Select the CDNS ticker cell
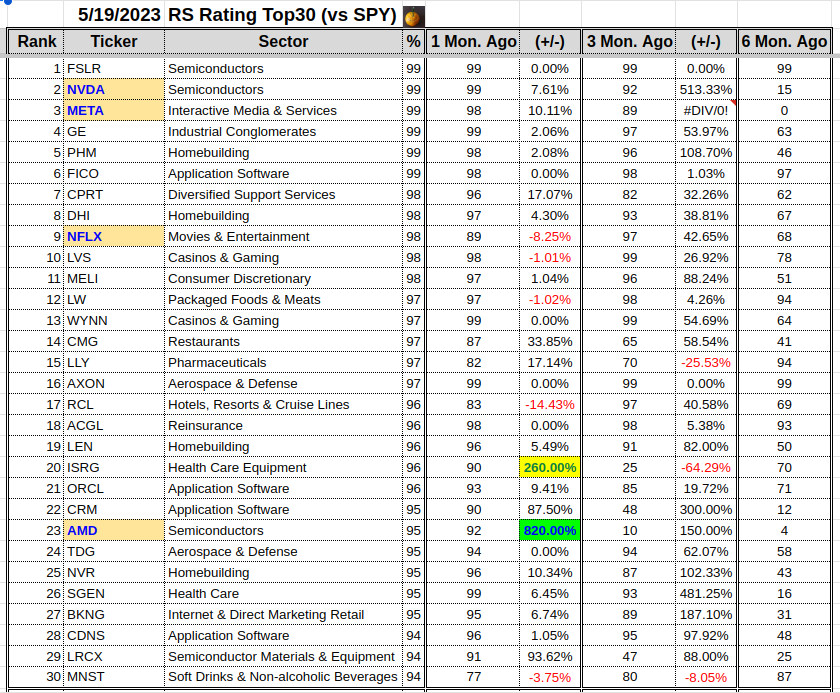The height and width of the screenshot is (693, 840). (x=114, y=635)
